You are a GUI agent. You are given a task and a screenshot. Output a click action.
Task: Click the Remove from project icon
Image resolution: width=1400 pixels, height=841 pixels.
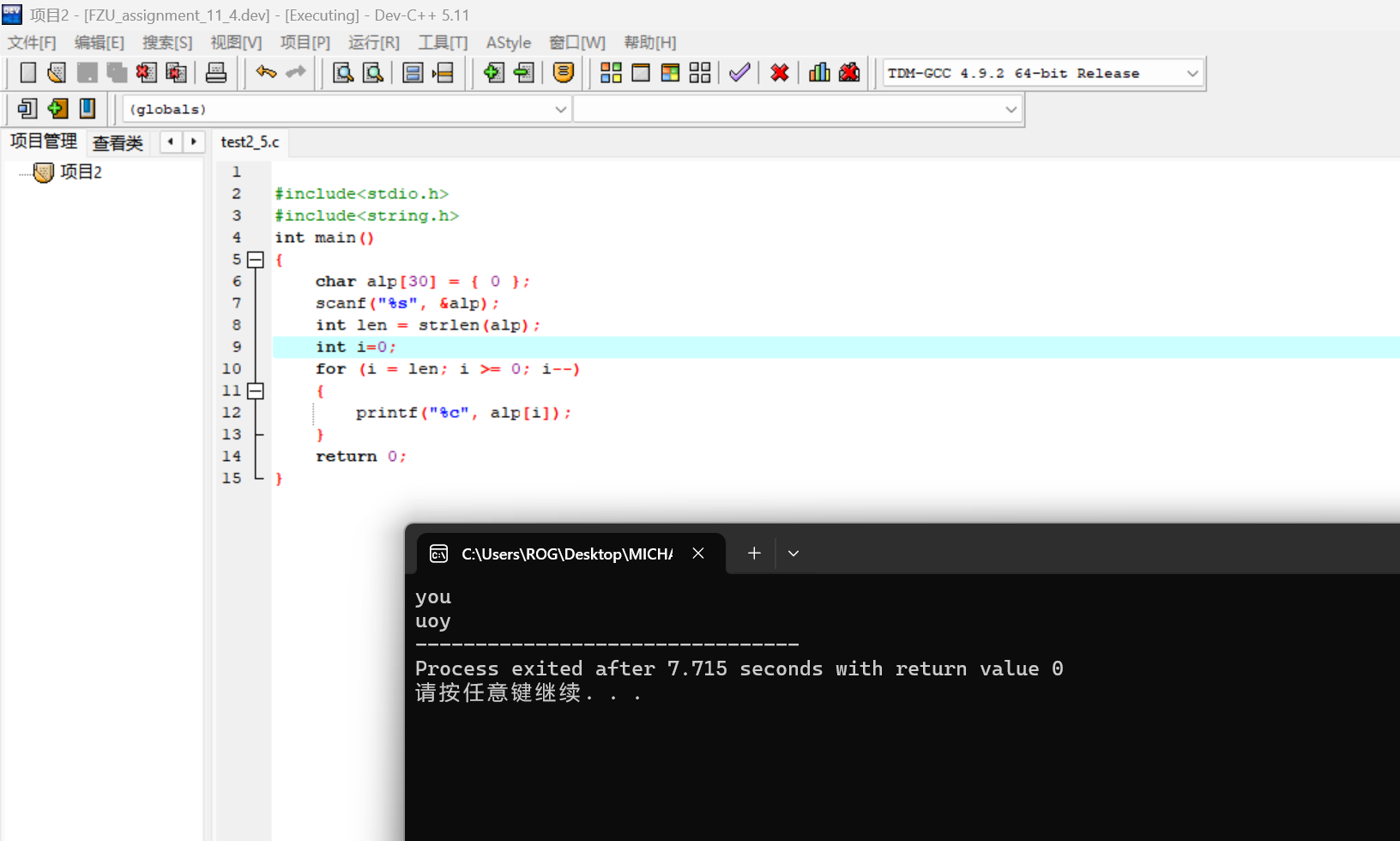(x=523, y=73)
